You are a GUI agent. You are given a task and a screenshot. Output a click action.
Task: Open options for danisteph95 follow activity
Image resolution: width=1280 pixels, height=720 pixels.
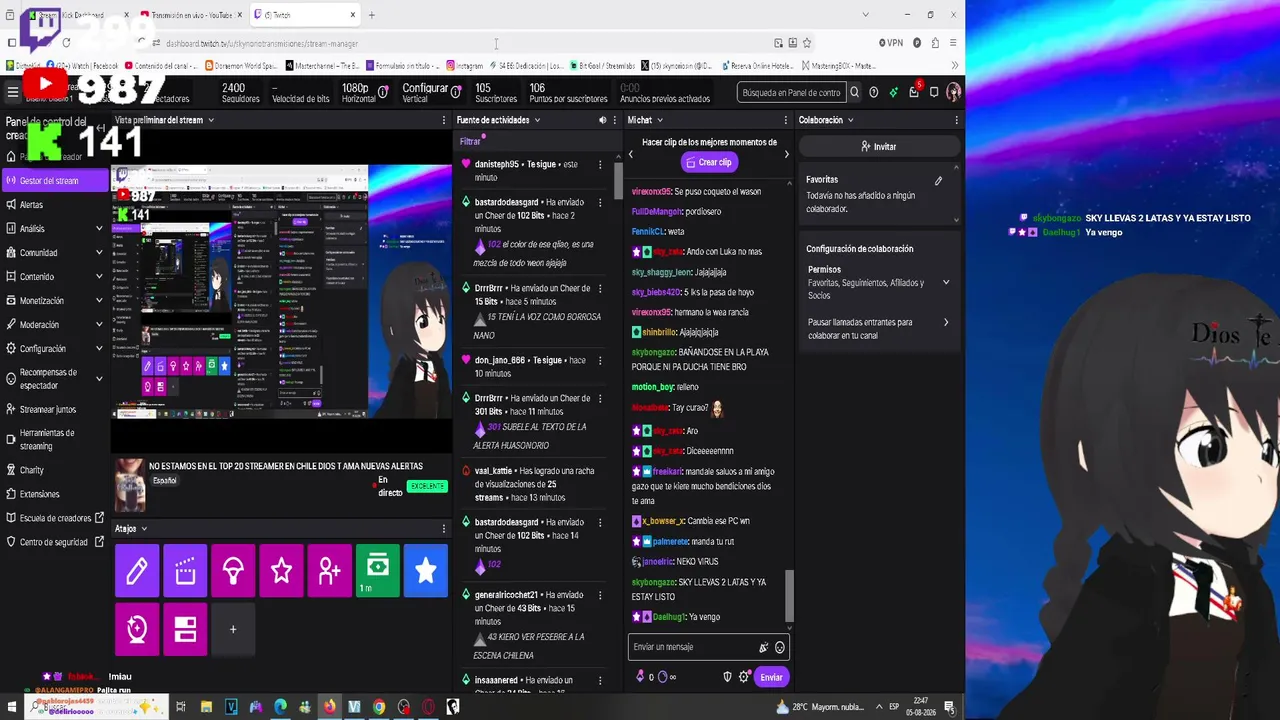click(600, 165)
